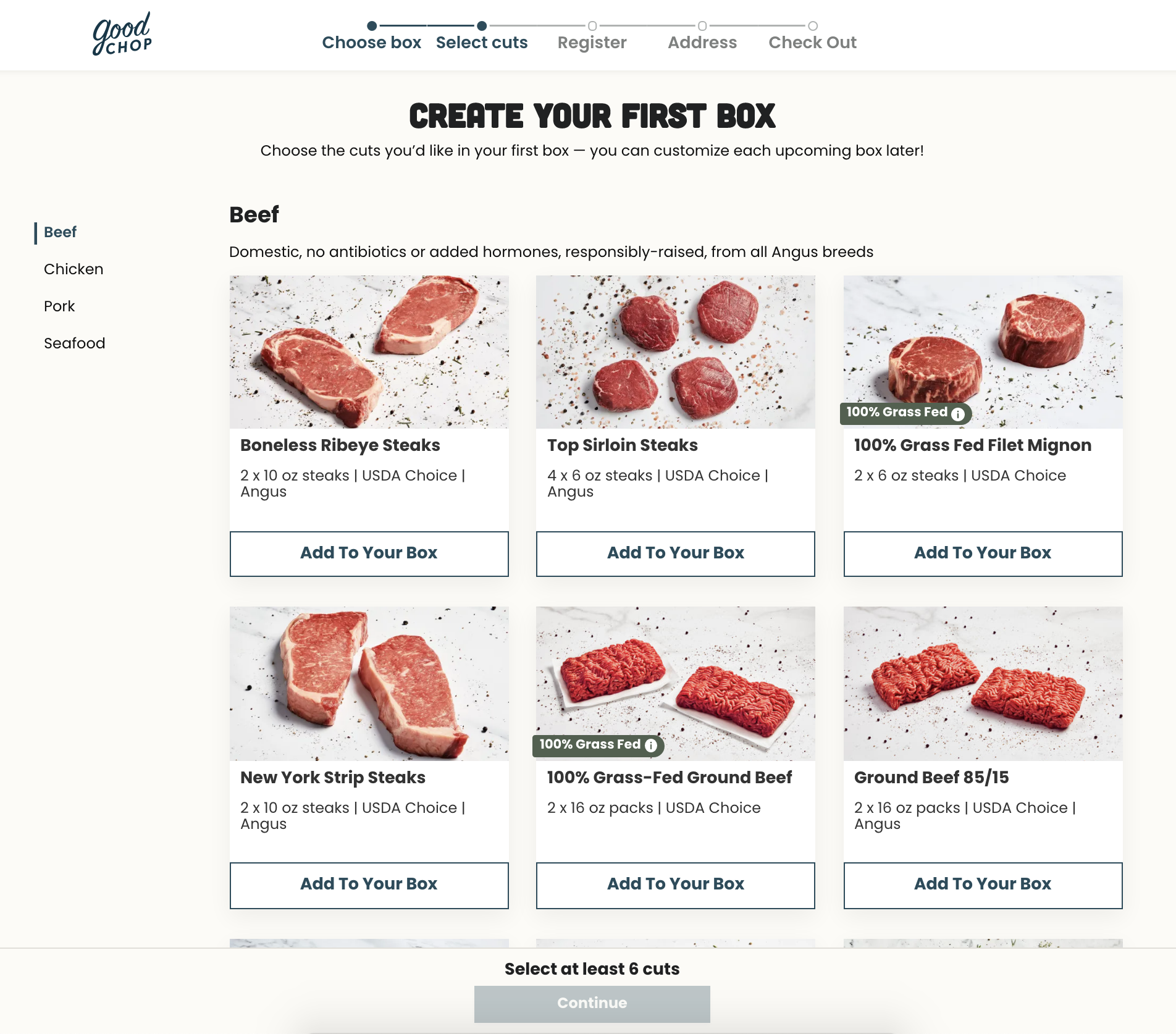The height and width of the screenshot is (1034, 1176).
Task: Click the Check Out progress step circle
Action: (x=813, y=26)
